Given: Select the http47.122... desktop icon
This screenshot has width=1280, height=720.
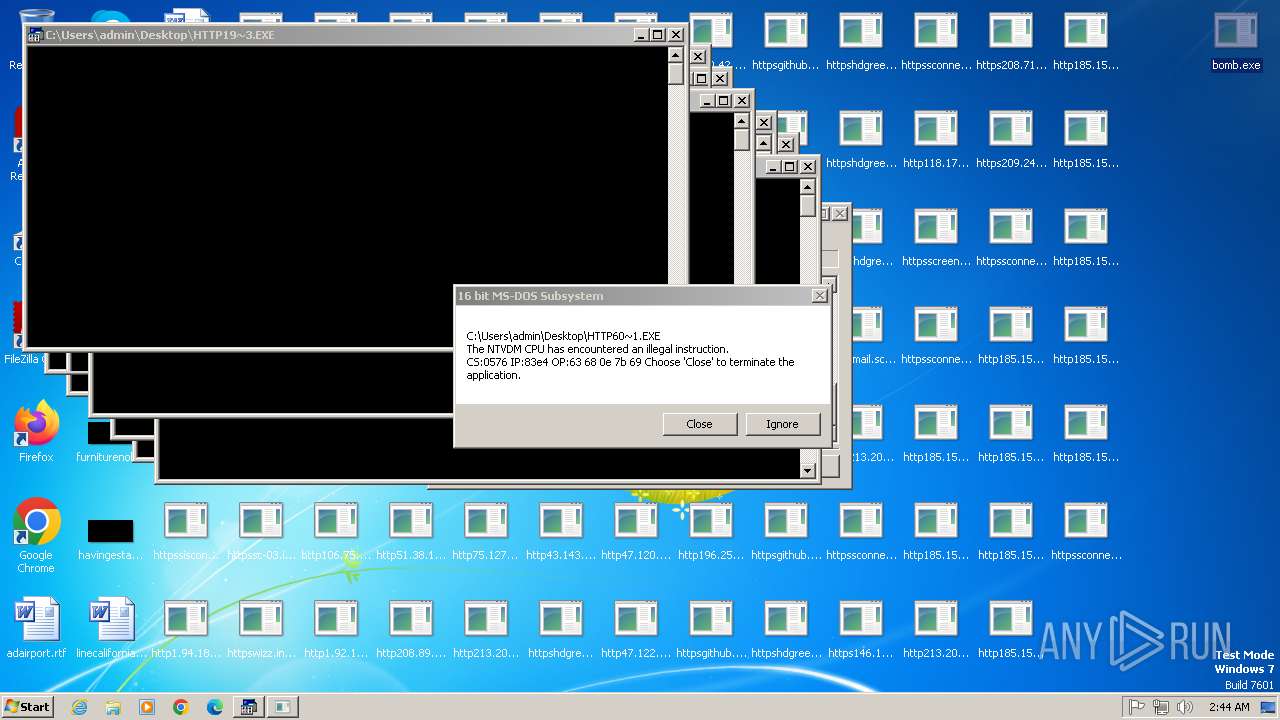Looking at the screenshot, I should tap(636, 630).
